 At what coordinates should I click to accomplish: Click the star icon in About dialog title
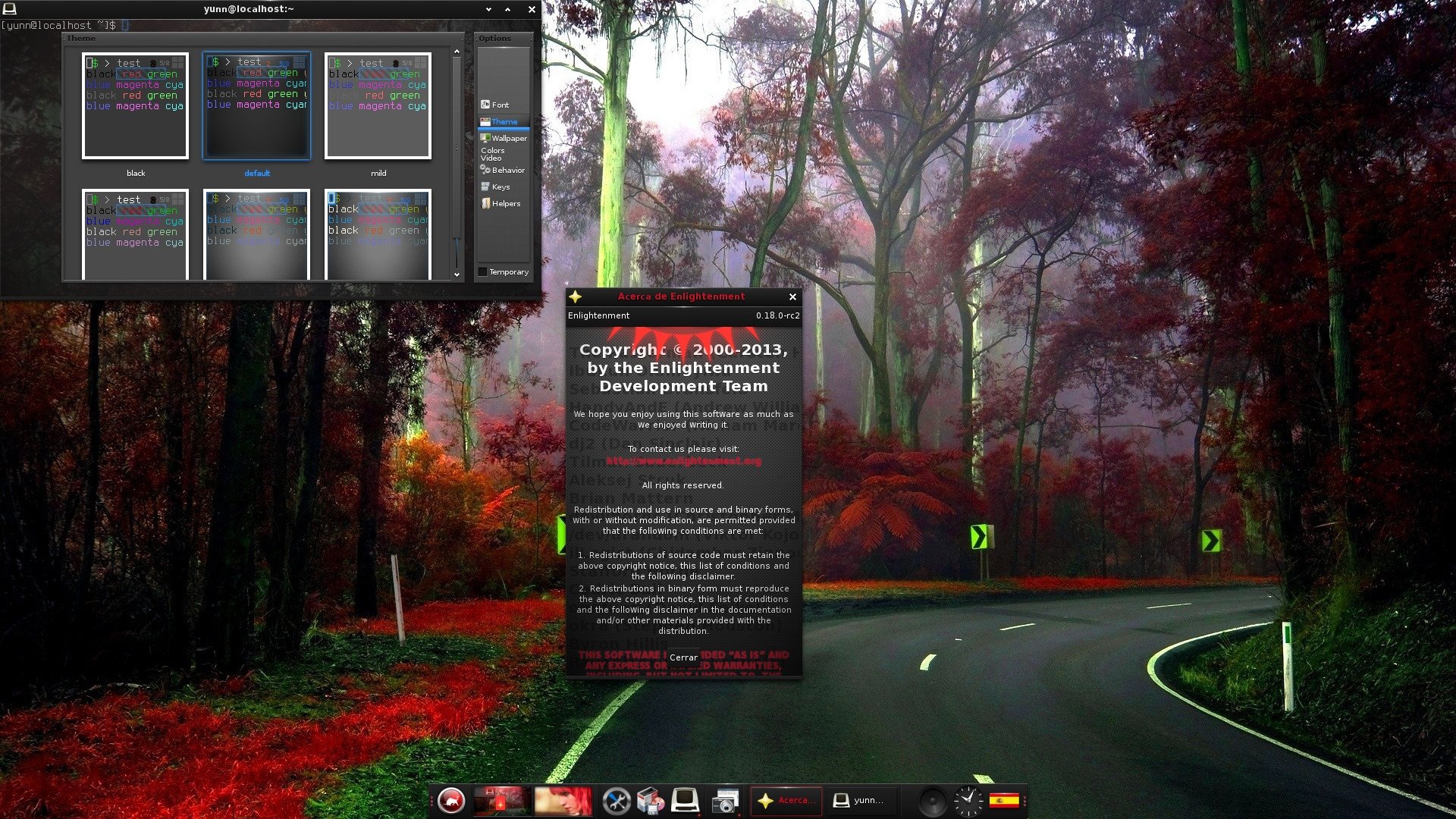pos(576,297)
